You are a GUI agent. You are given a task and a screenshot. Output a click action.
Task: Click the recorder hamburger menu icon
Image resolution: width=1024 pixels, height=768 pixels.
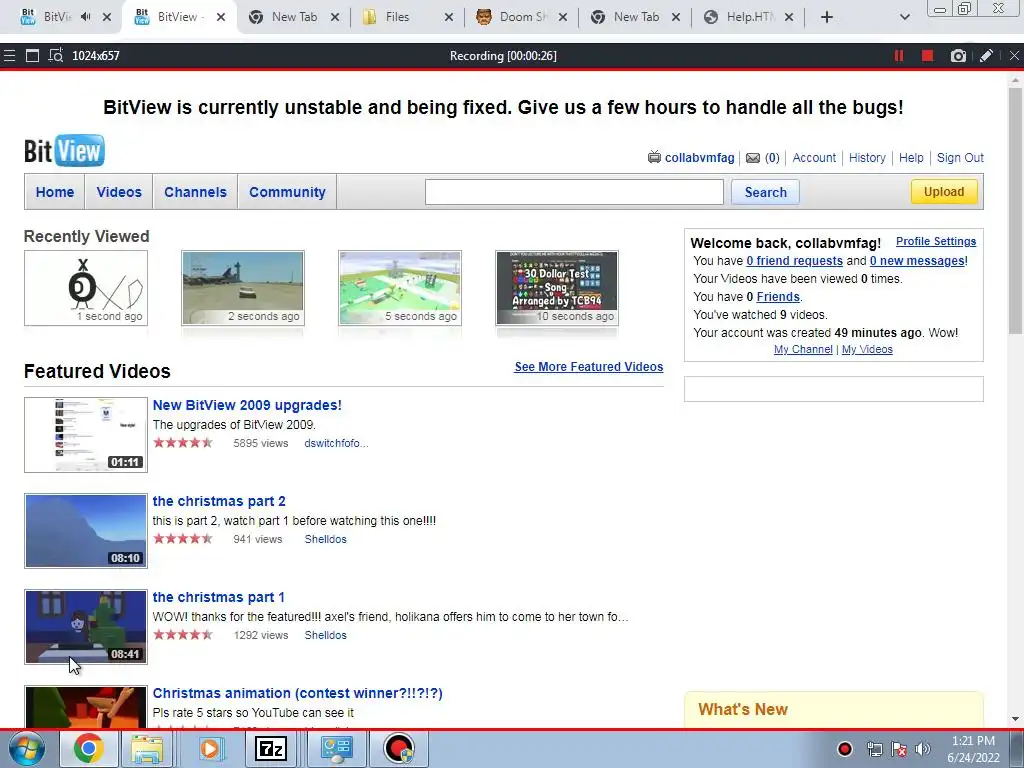(9, 56)
